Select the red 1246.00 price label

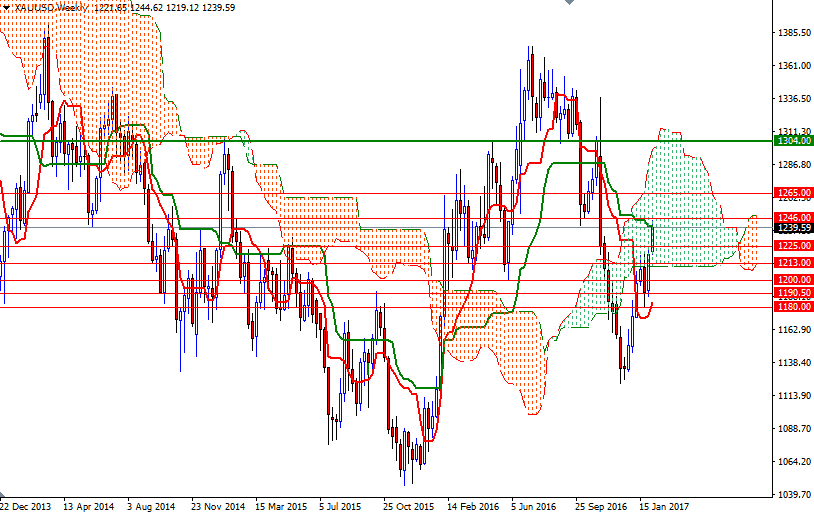click(x=791, y=217)
